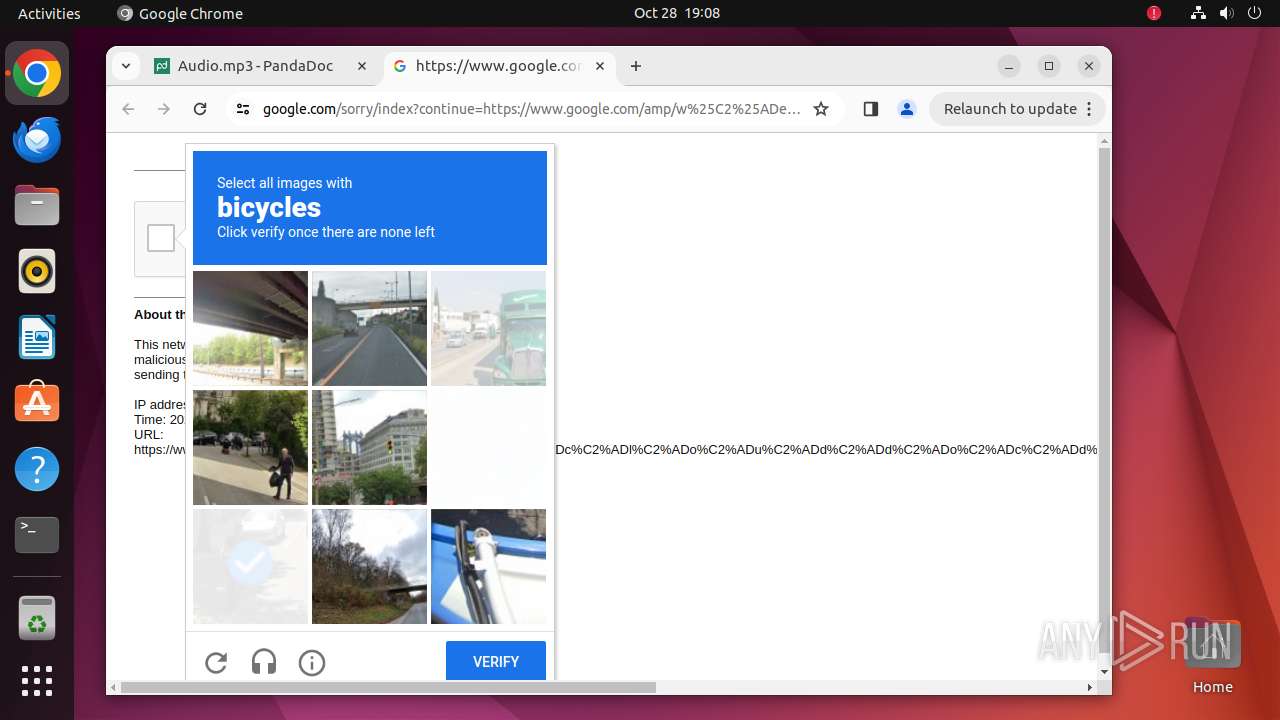Image resolution: width=1280 pixels, height=720 pixels.
Task: Open the Google Chrome app menu in top bar
Action: (180, 13)
